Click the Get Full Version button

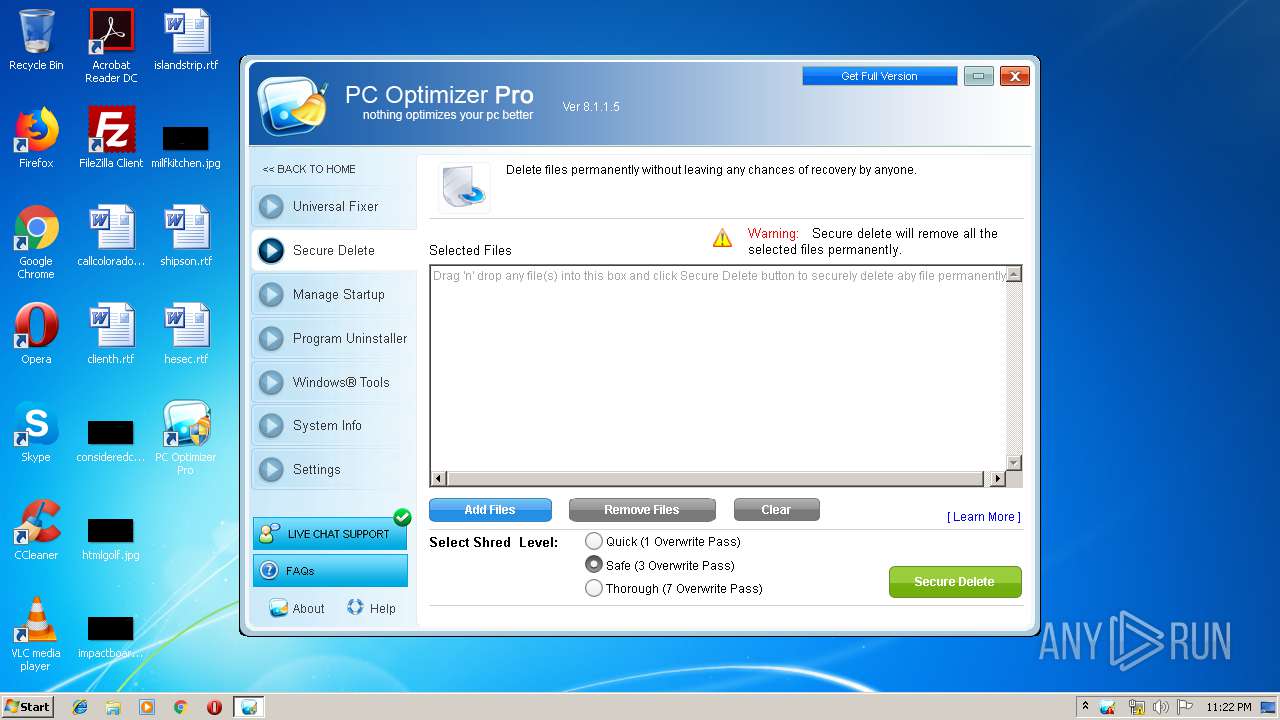click(879, 76)
